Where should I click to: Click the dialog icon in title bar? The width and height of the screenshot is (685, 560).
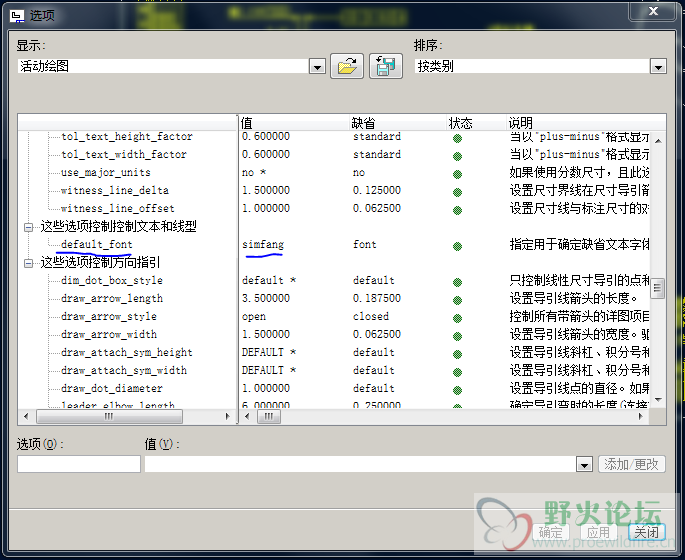coord(17,16)
